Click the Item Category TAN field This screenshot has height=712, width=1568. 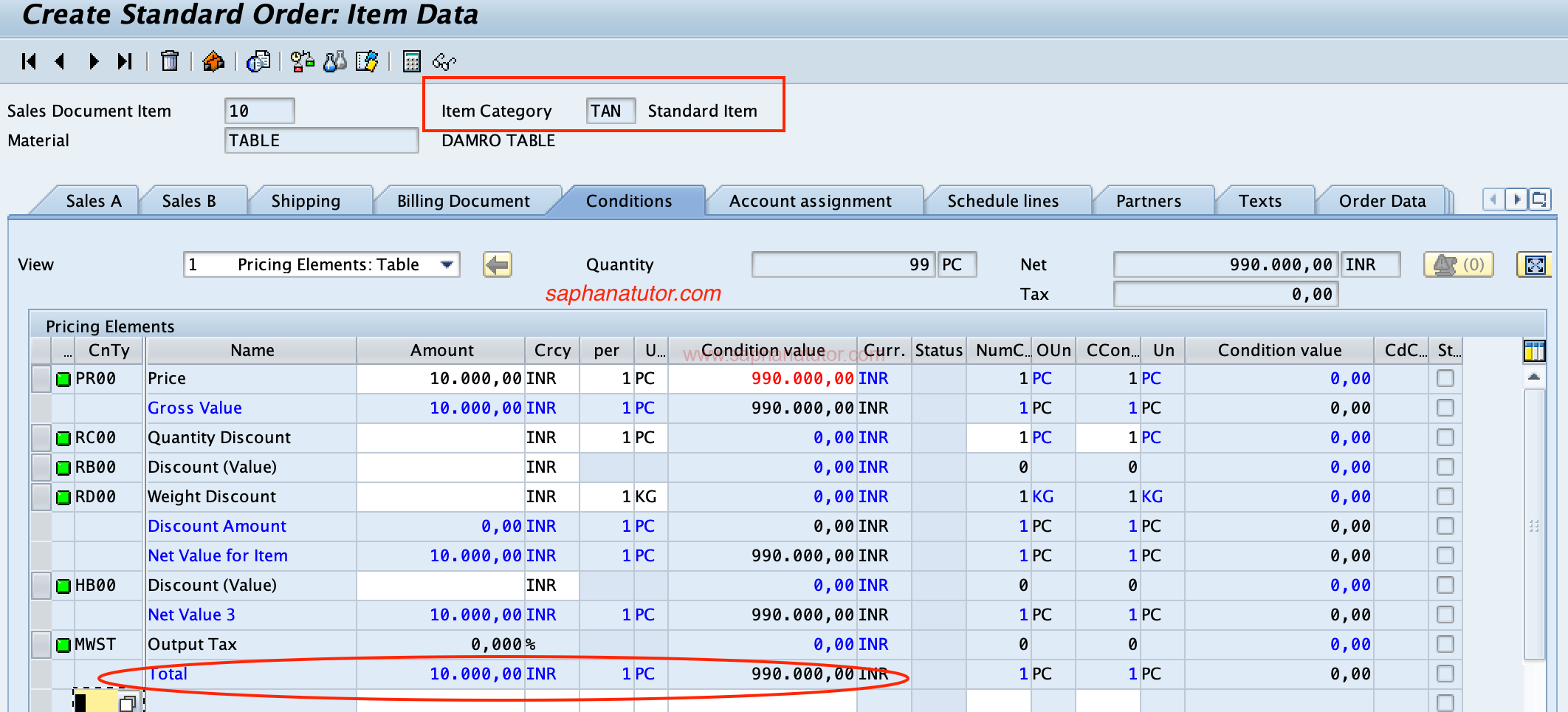[611, 111]
